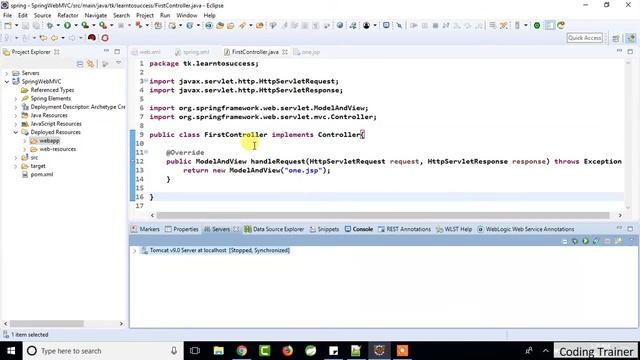Image resolution: width=640 pixels, height=360 pixels.
Task: Expand the target folder node
Action: pyautogui.click(x=16, y=166)
